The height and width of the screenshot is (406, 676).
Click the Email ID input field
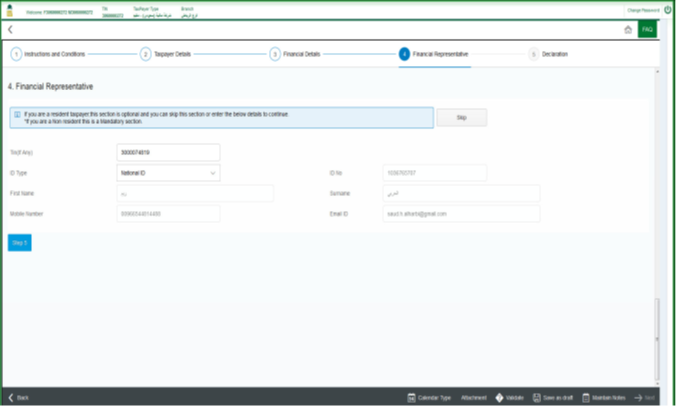coord(458,214)
